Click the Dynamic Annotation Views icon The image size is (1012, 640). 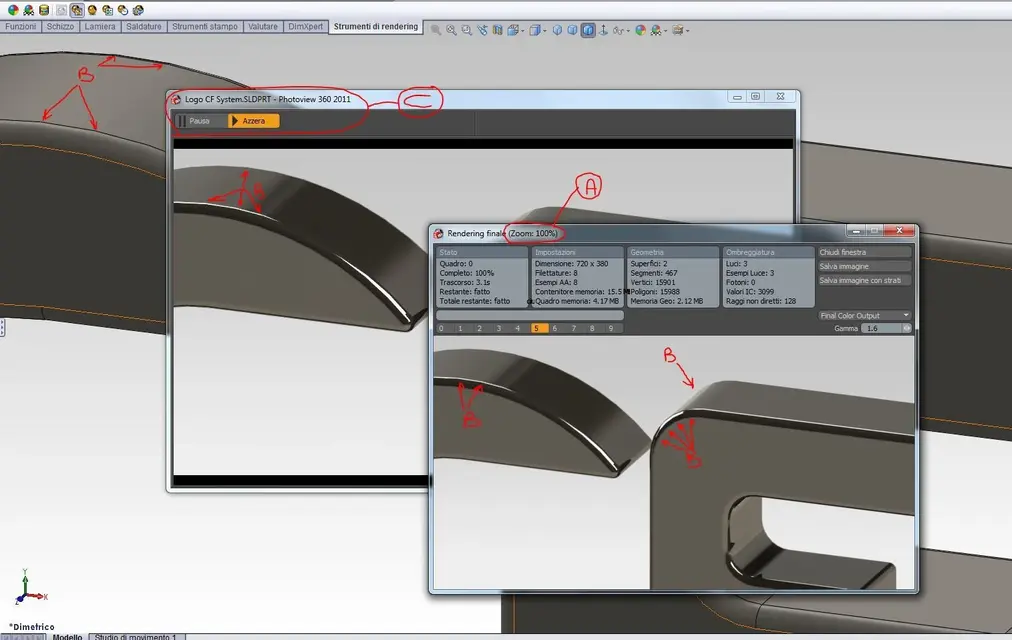coord(498,30)
